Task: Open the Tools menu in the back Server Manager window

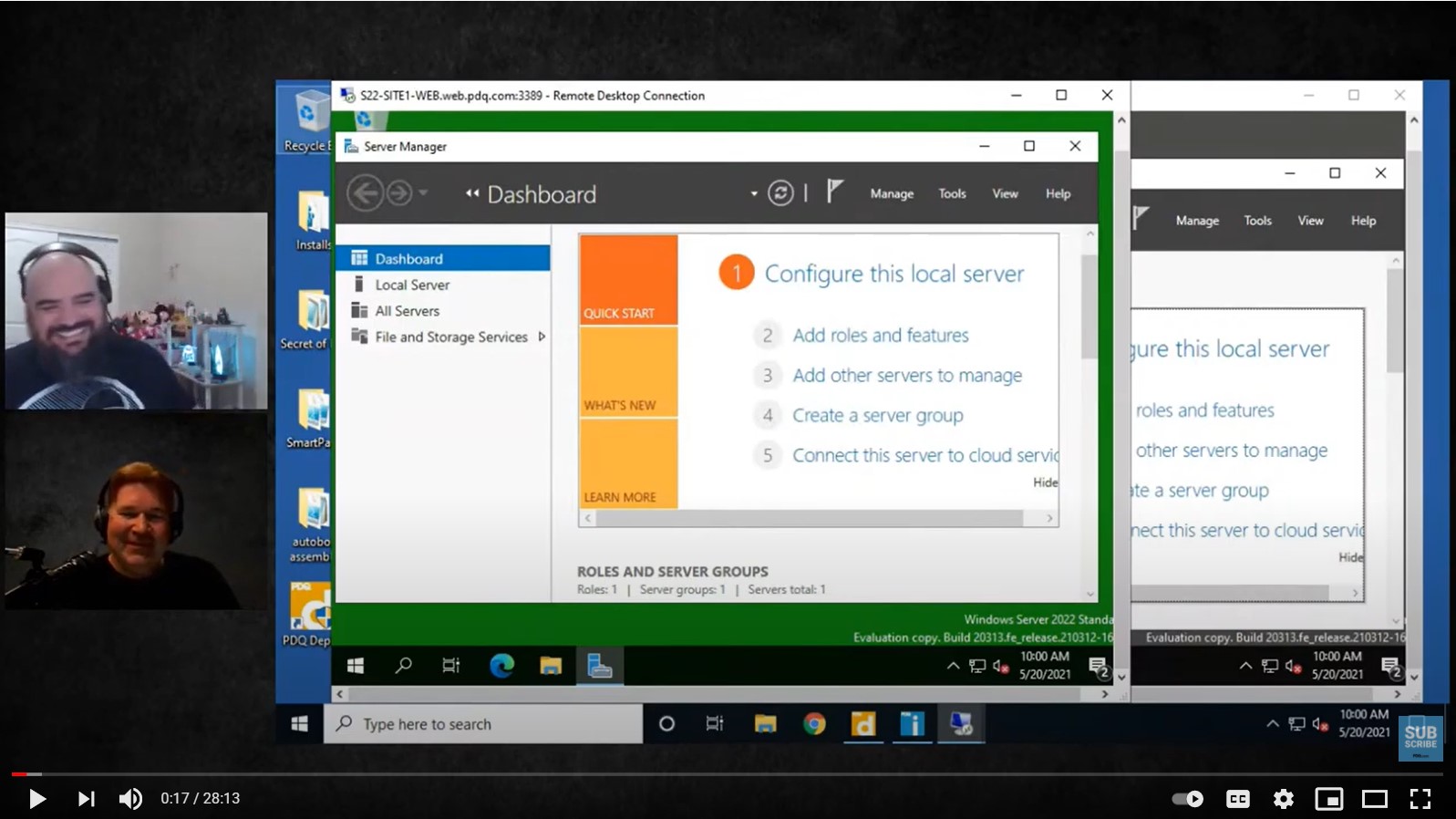Action: coord(1257,221)
